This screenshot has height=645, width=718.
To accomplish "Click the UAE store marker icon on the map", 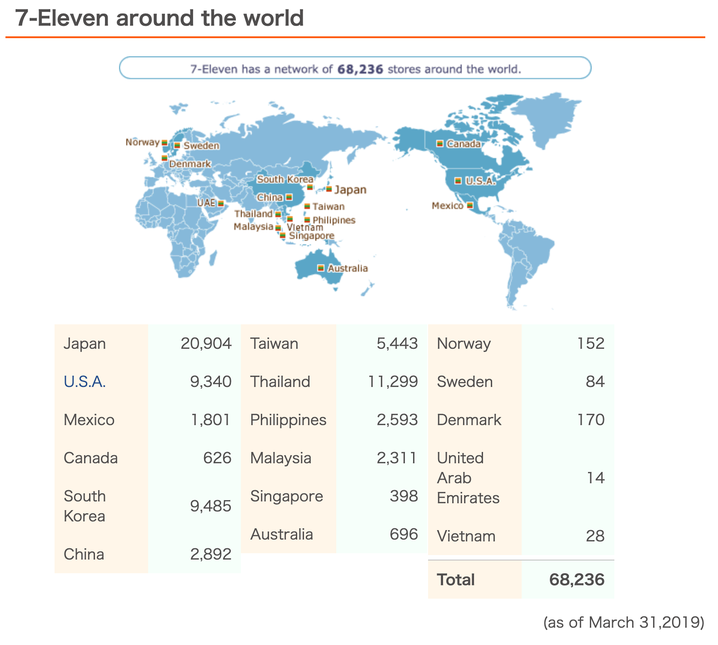I will point(221,203).
